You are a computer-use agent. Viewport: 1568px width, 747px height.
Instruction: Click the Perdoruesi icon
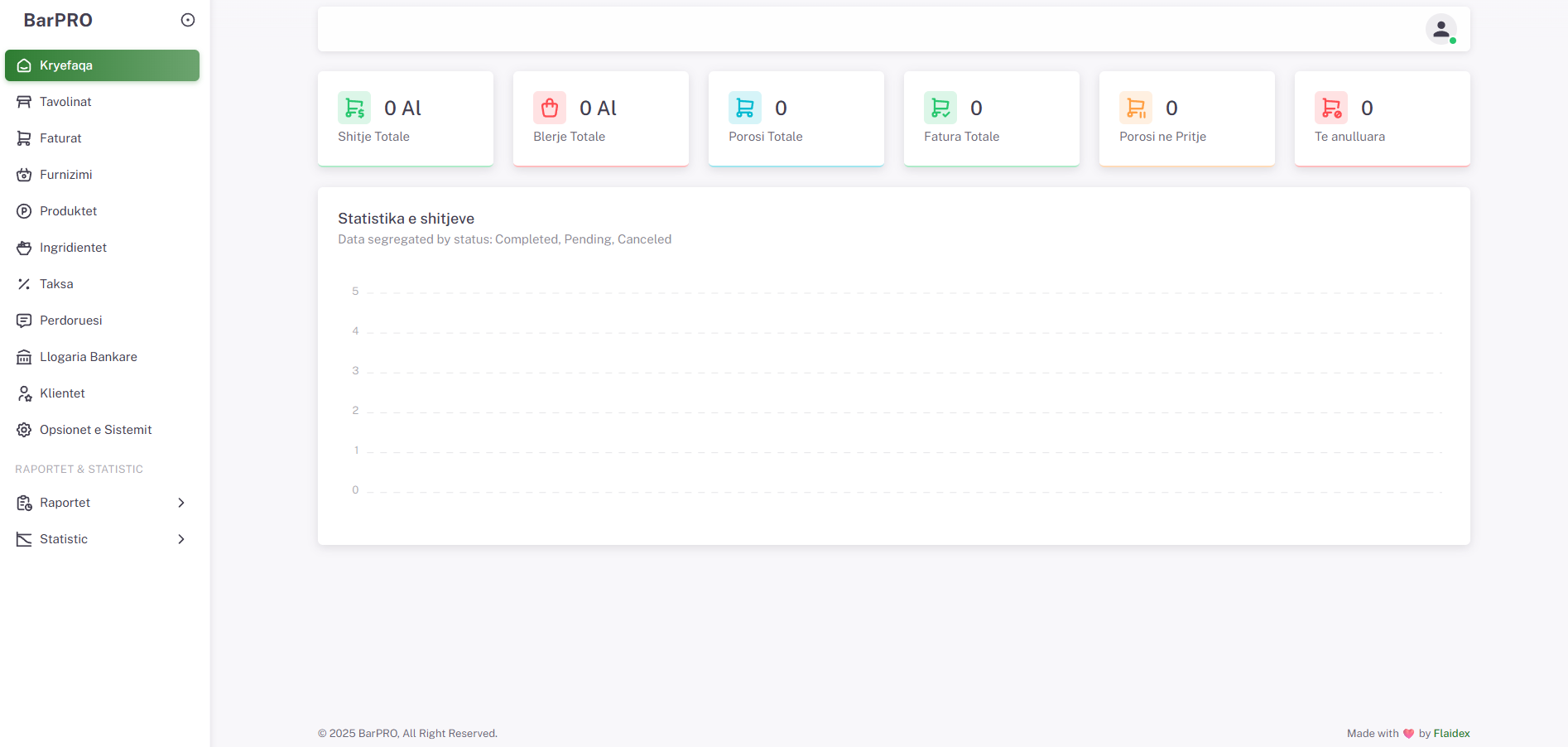point(24,320)
